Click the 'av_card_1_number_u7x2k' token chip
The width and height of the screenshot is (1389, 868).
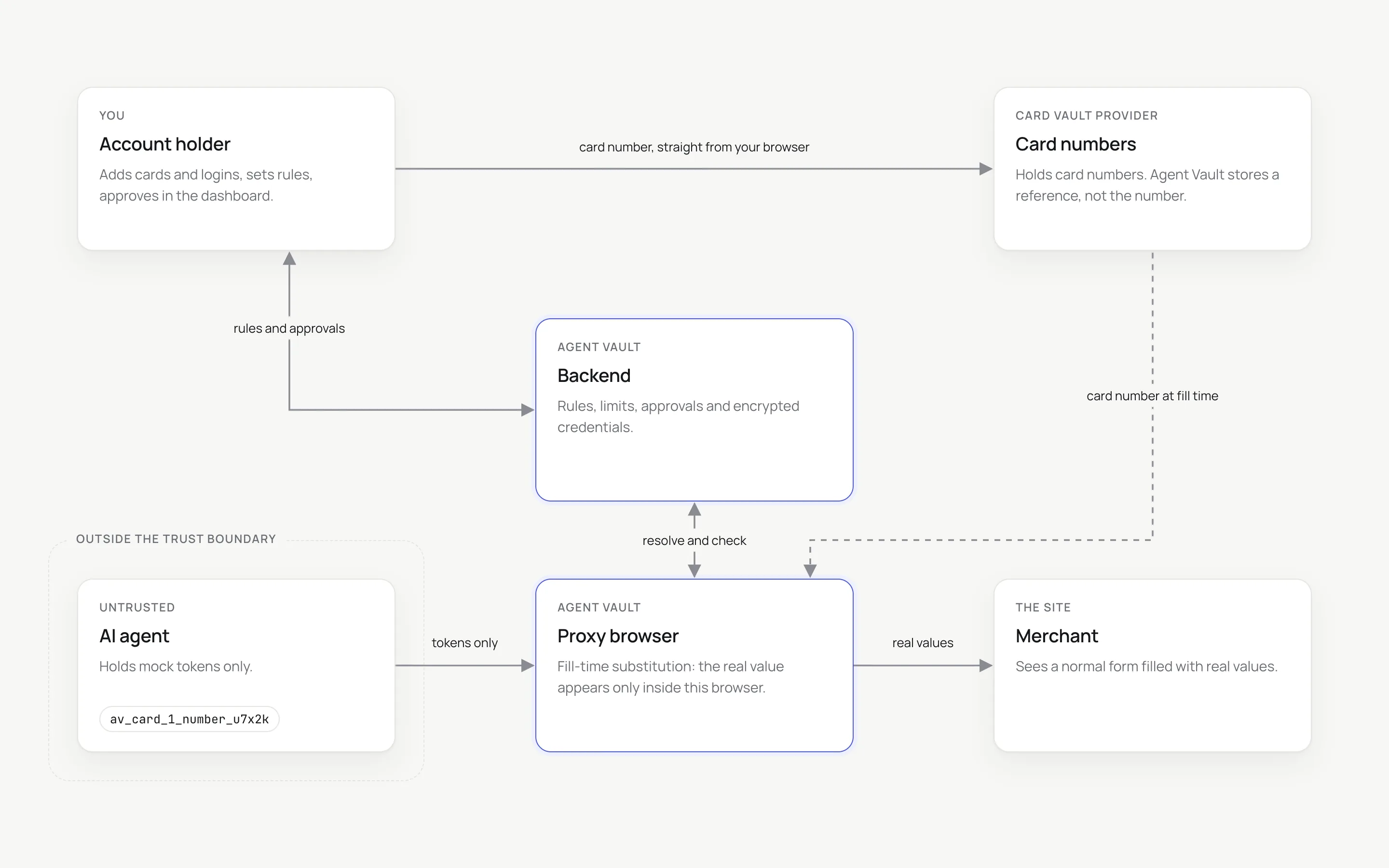tap(190, 719)
